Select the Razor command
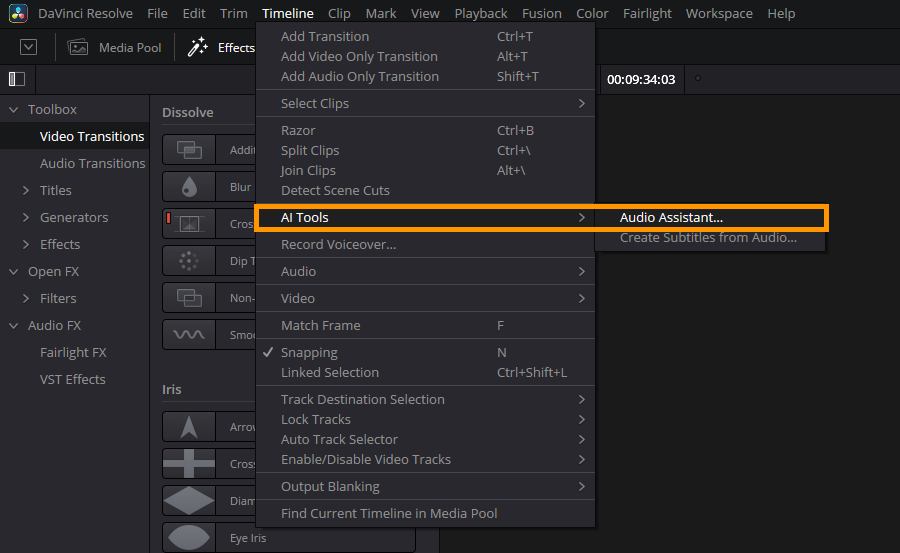Image resolution: width=900 pixels, height=553 pixels. point(425,131)
